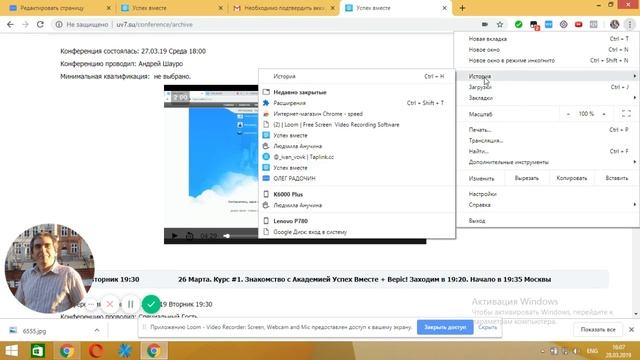
Task: Click 'Показать все' downloads button
Action: [598, 329]
